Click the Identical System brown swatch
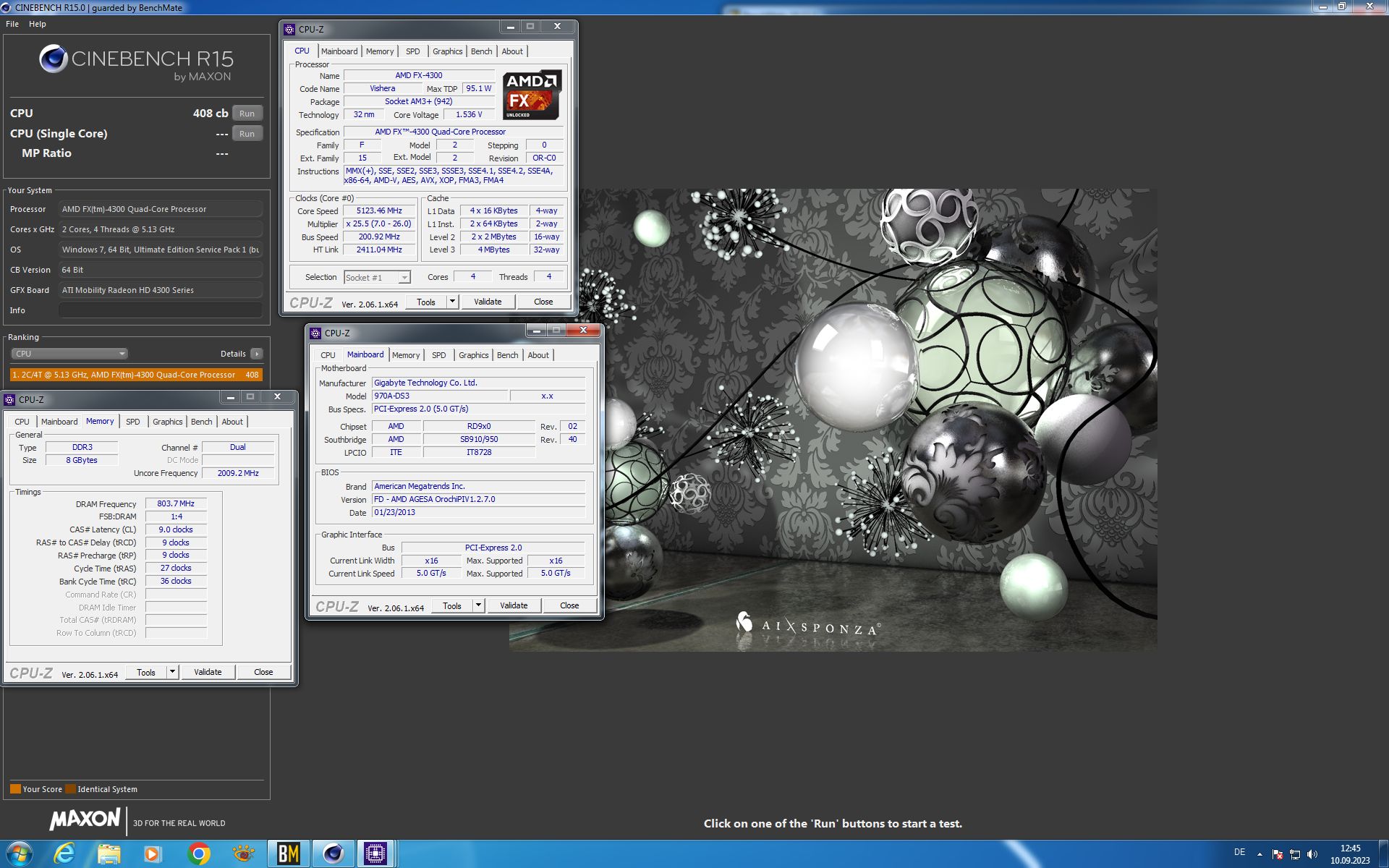Screen dimensions: 1389x868 click(70, 789)
